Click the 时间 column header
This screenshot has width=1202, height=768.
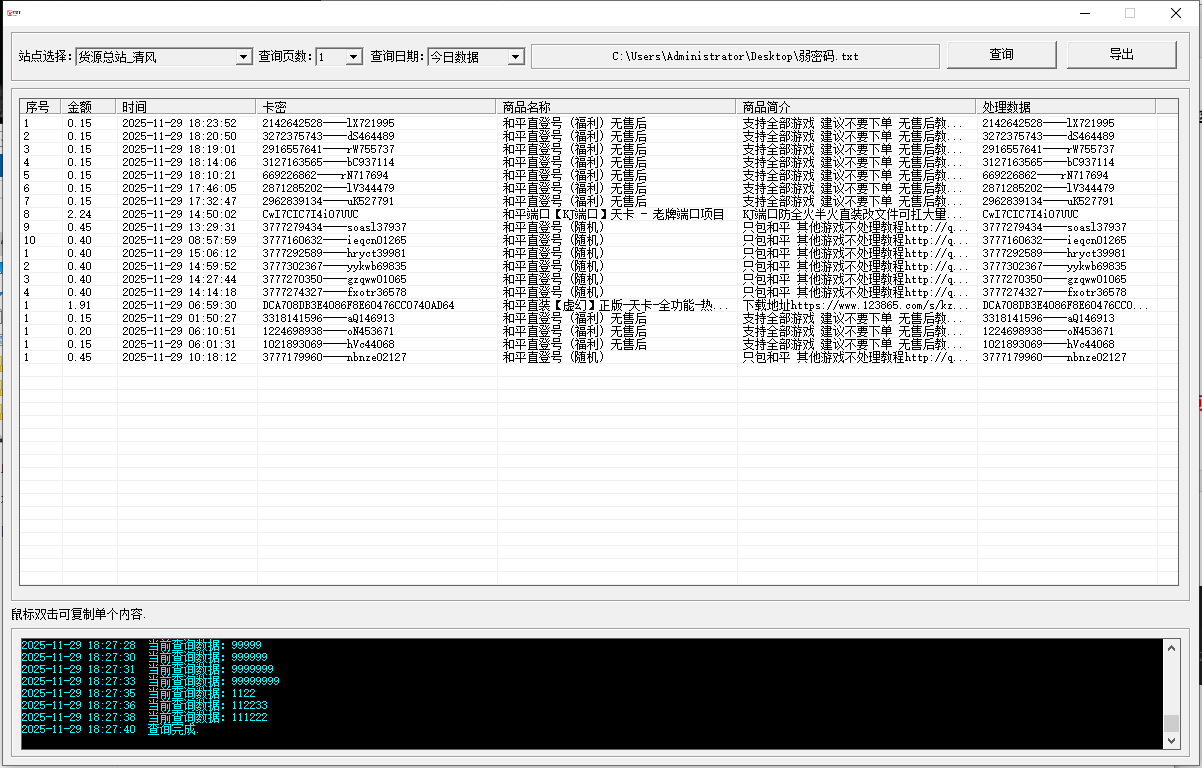186,107
